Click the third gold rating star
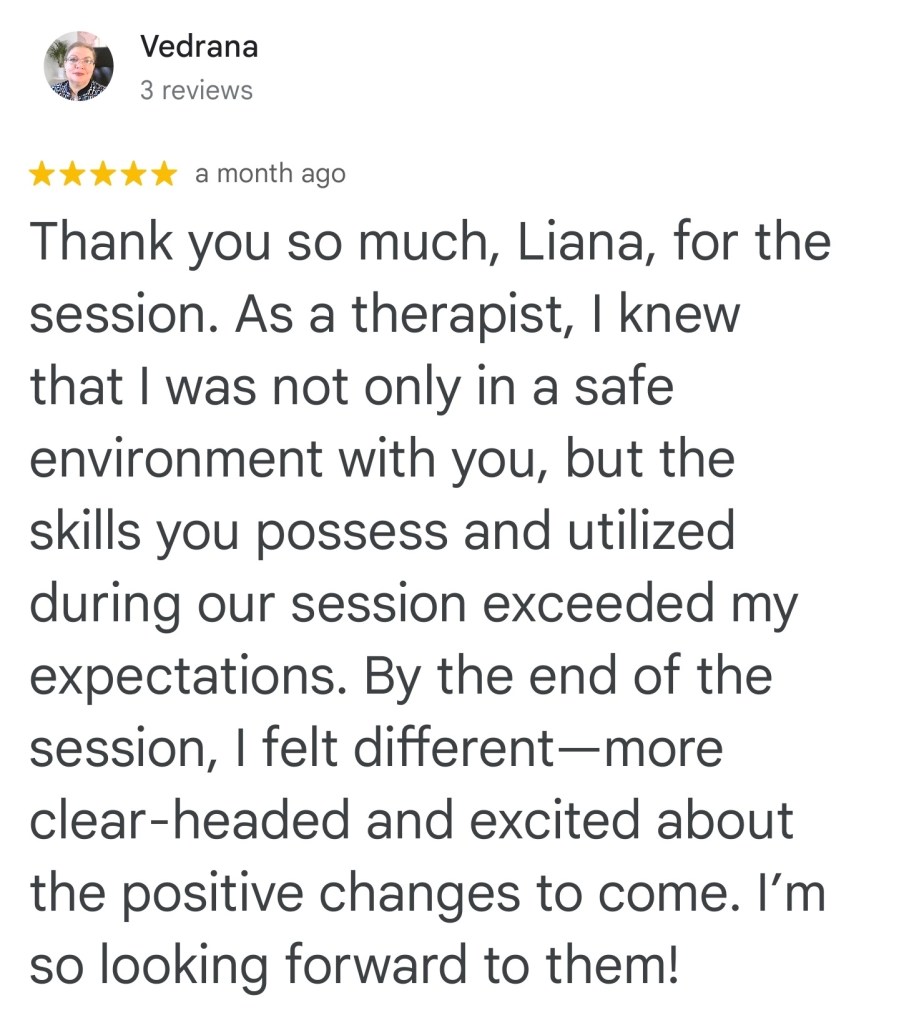Screen dimensions: 899x1023 coord(103,175)
